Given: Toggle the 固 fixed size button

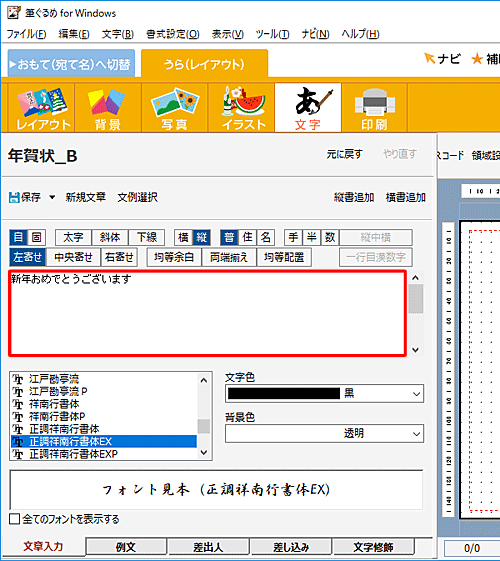Looking at the screenshot, I should [36, 237].
